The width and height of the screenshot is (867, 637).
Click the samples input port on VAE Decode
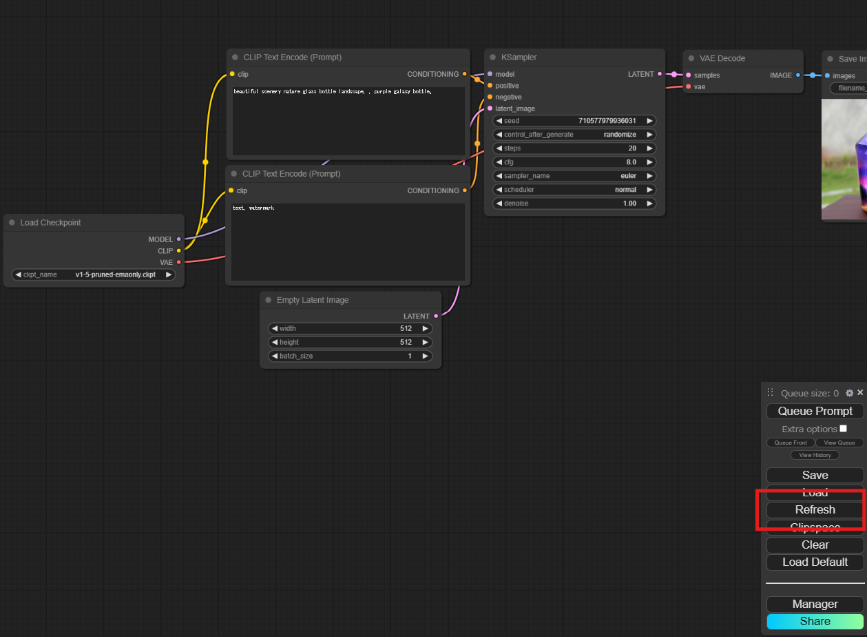point(688,75)
